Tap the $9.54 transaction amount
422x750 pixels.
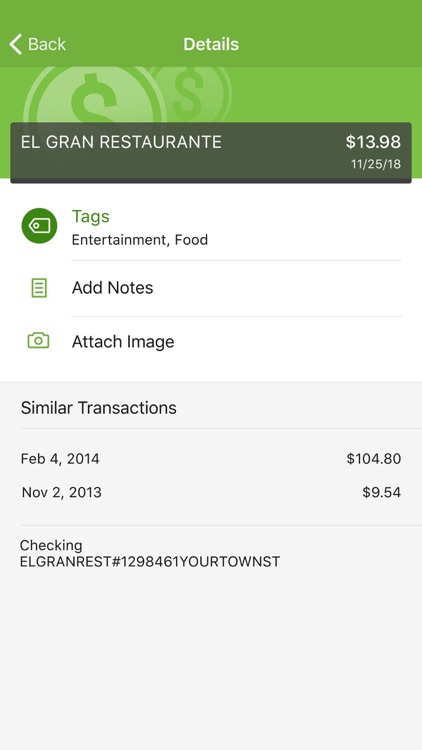point(381,493)
